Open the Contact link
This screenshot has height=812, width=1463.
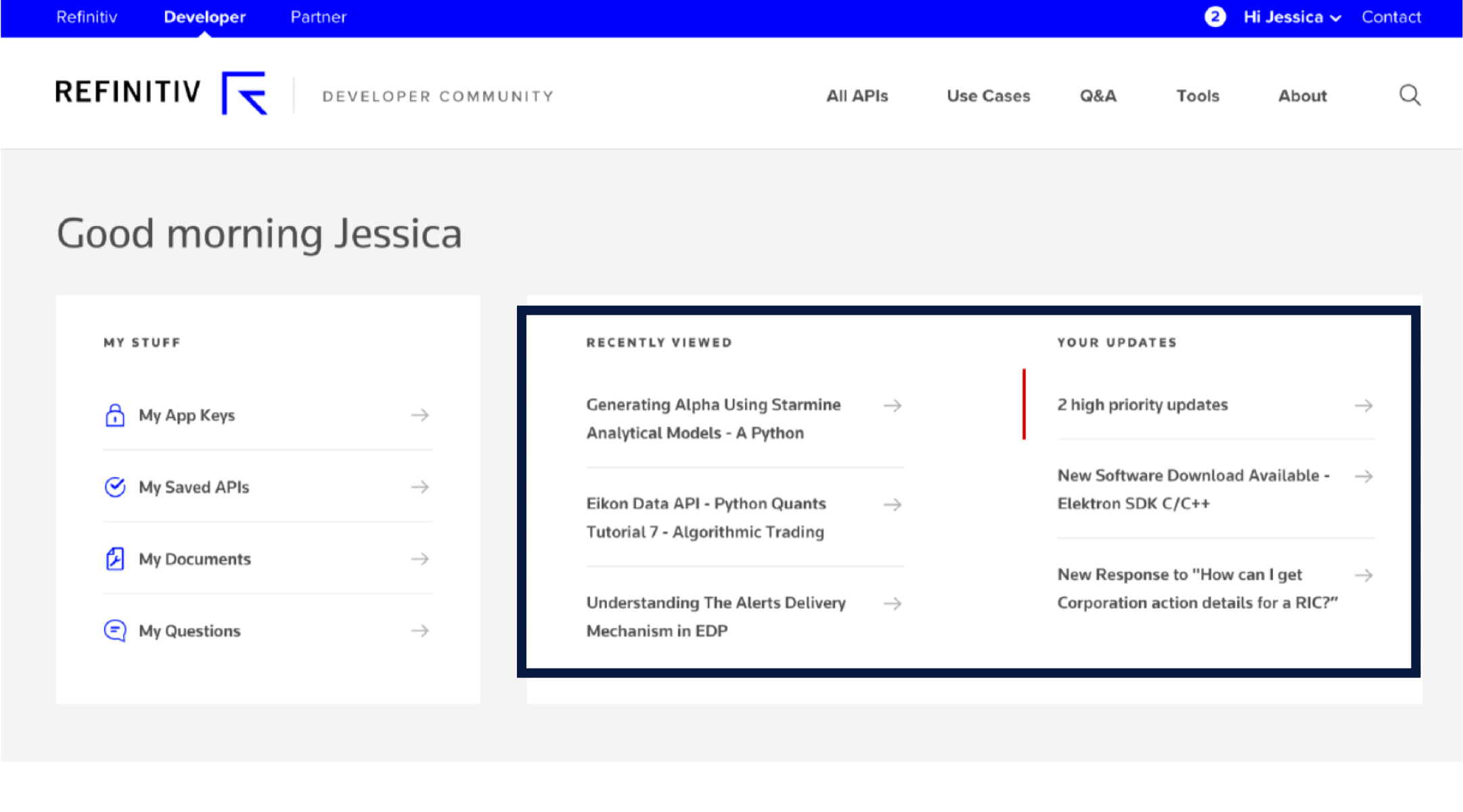[1391, 18]
